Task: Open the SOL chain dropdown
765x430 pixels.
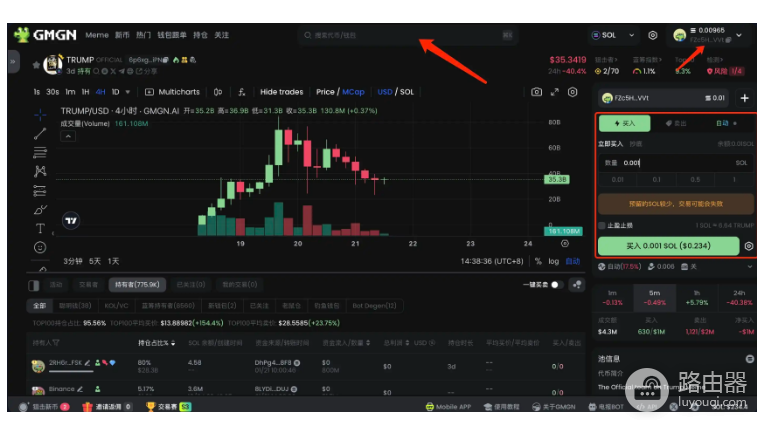Action: tap(613, 35)
